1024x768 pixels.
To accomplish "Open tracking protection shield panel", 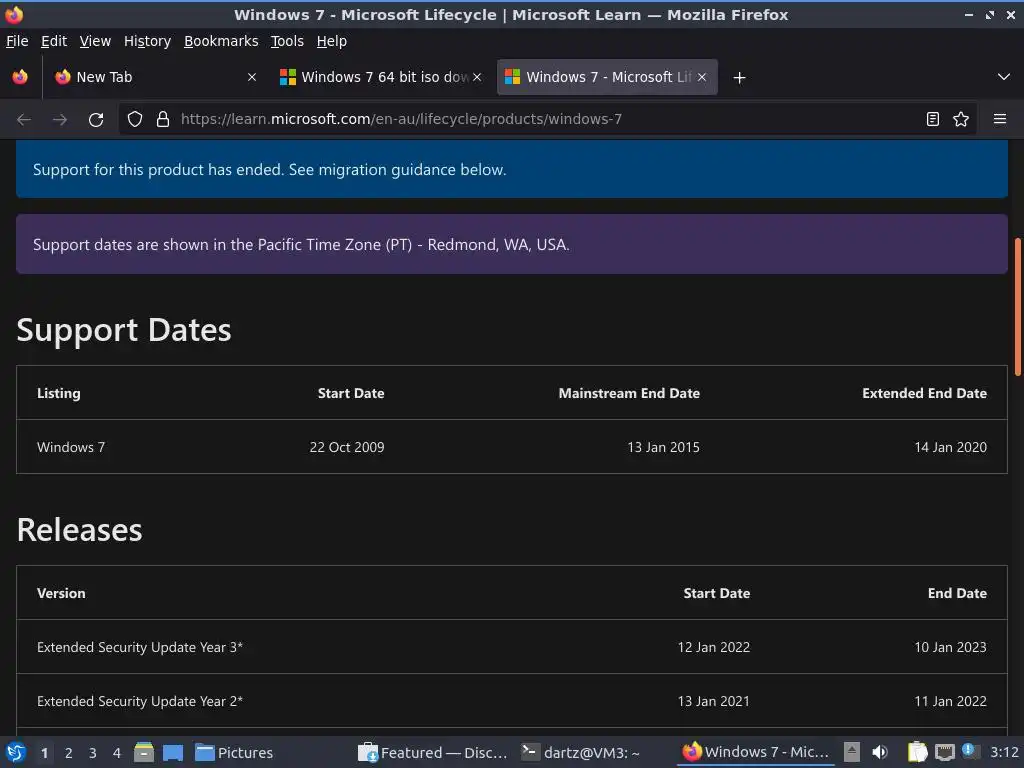I will [x=135, y=119].
